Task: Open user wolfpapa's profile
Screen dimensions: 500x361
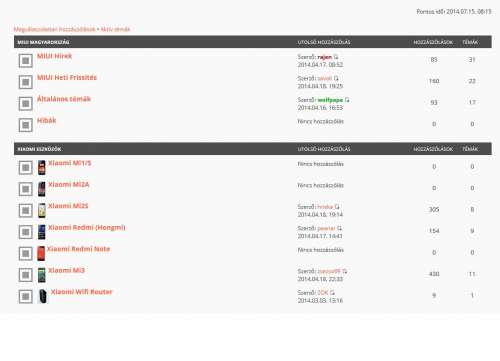Action: tap(330, 100)
